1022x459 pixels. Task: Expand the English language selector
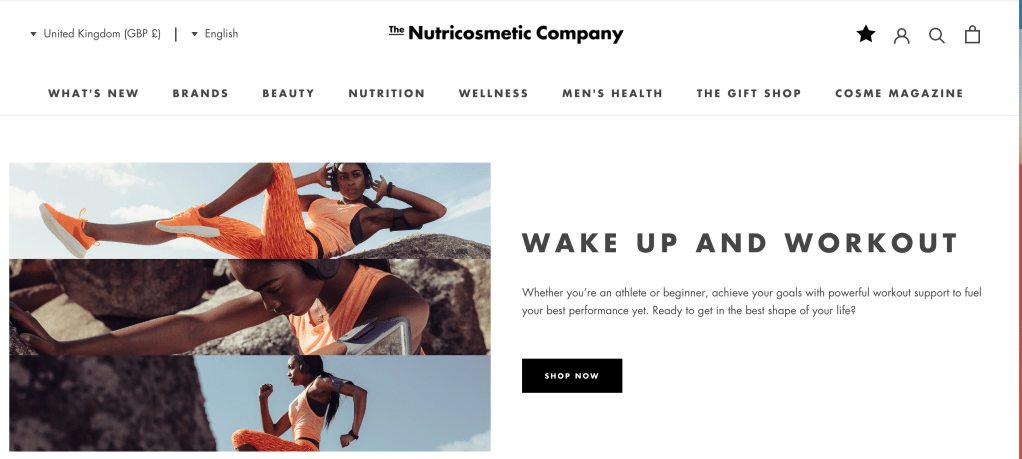click(214, 34)
